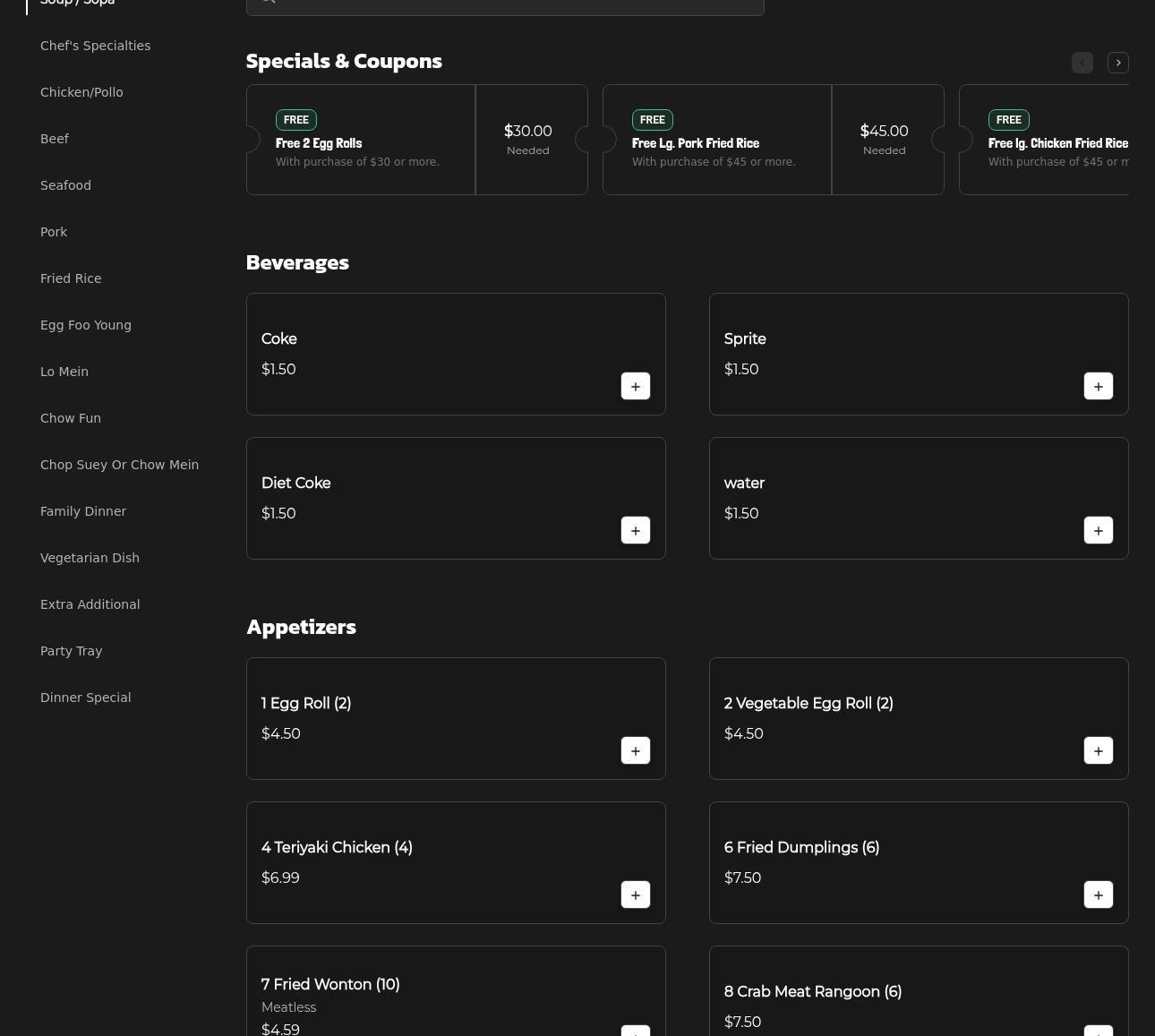The width and height of the screenshot is (1155, 1036).
Task: Add Sprite using its plus button
Action: tap(1098, 387)
